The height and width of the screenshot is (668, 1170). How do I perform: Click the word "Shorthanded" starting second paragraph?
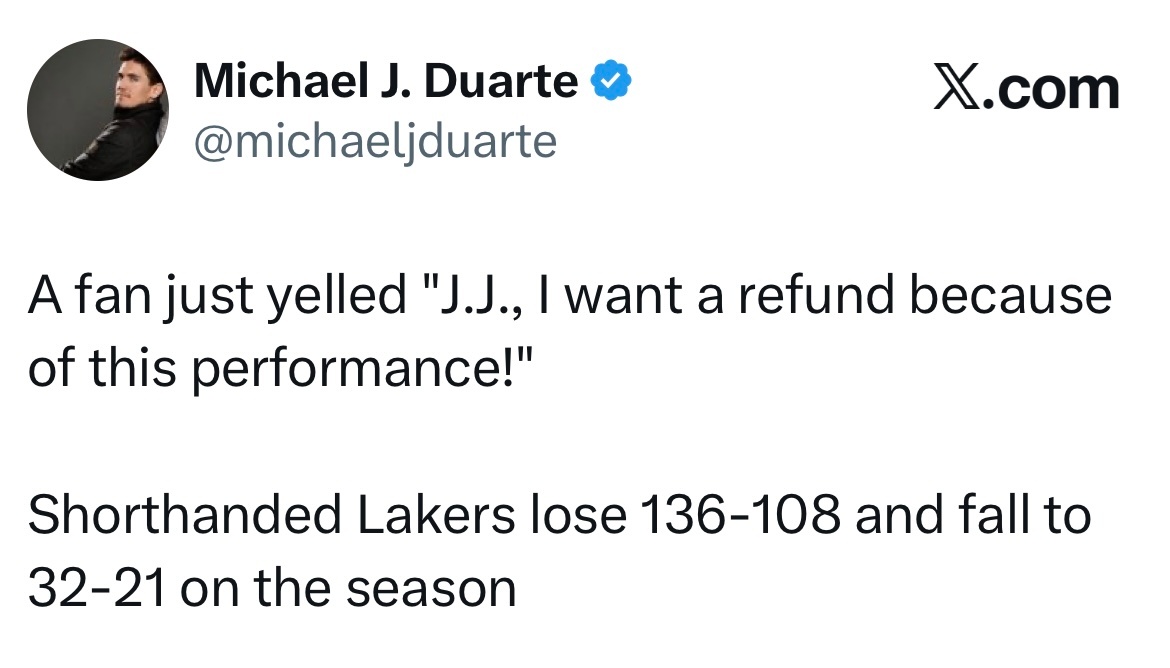point(185,516)
